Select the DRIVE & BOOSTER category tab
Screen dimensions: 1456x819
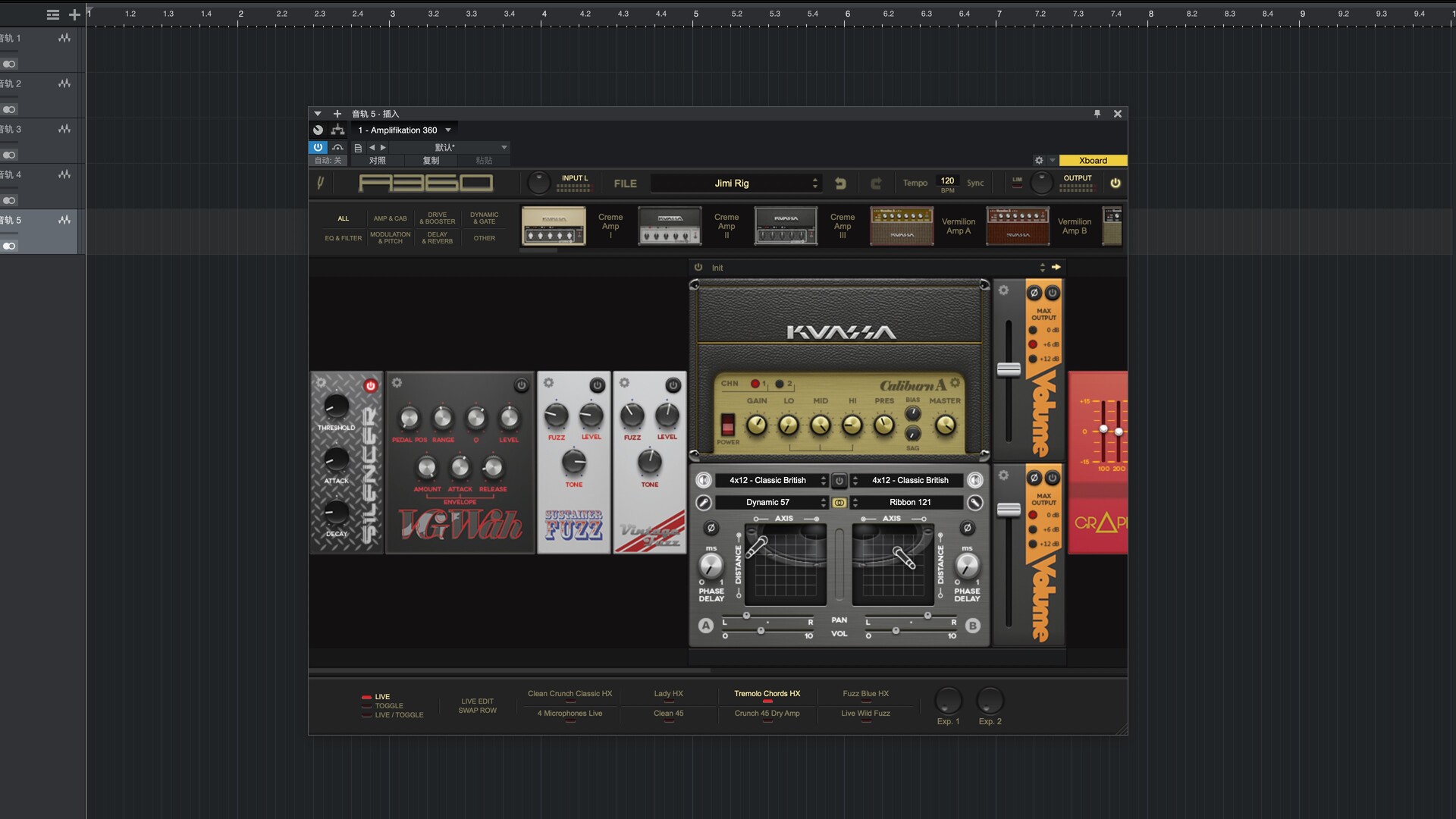click(438, 218)
